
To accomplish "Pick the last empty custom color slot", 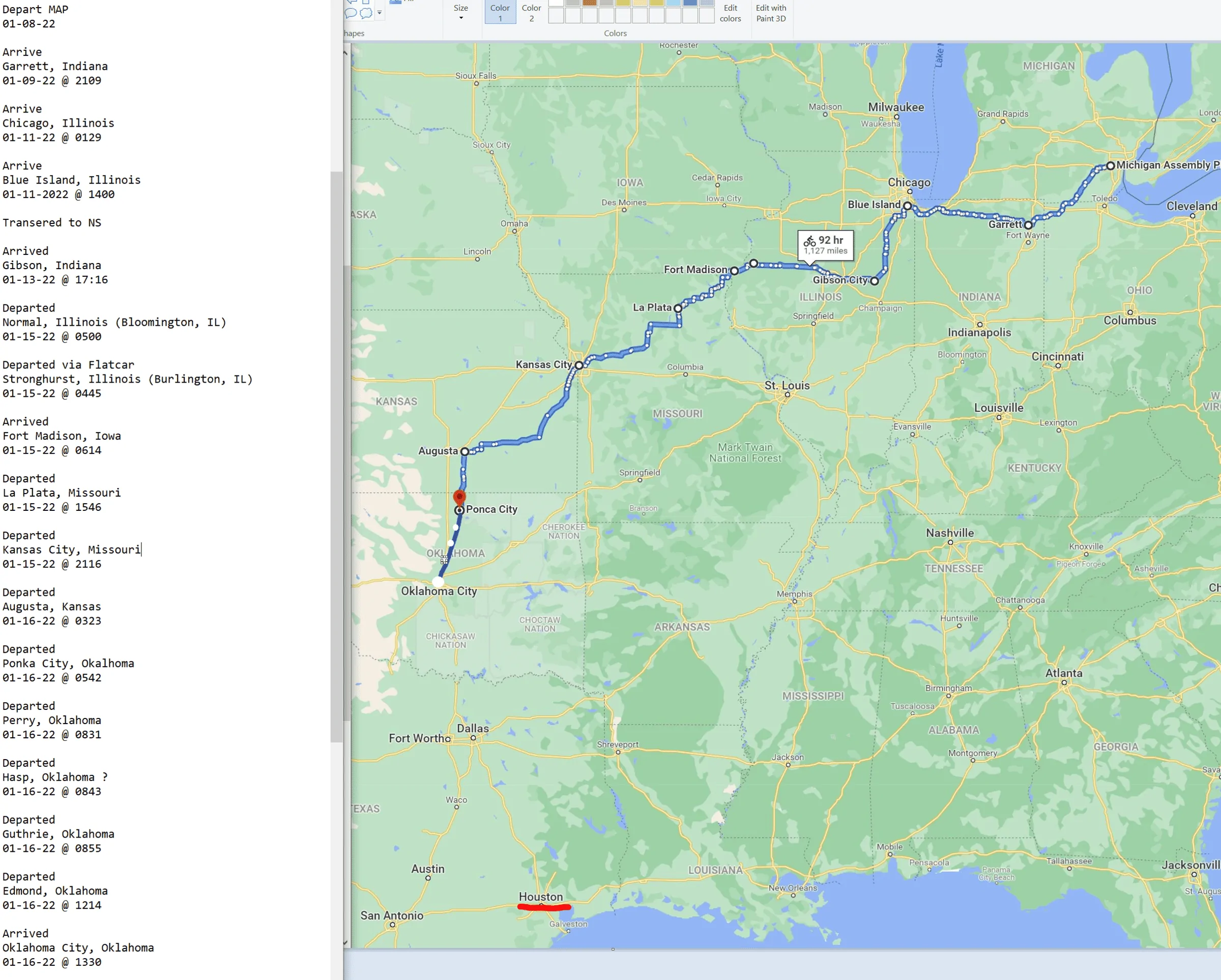I will (706, 16).
